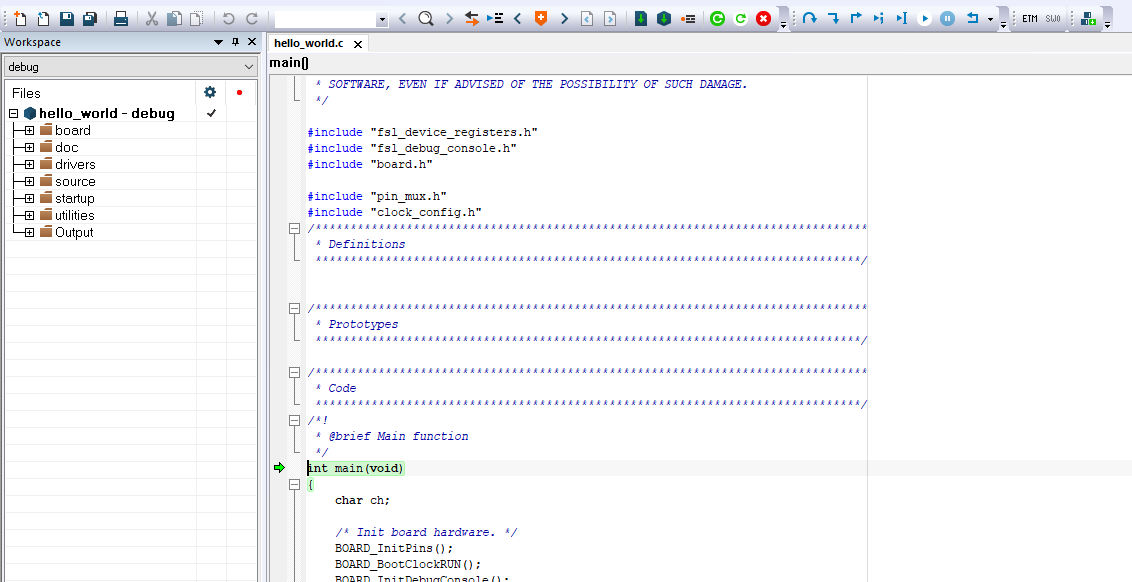Viewport: 1132px width, 582px height.
Task: Pin or unpin the Workspace panel
Action: click(x=235, y=42)
